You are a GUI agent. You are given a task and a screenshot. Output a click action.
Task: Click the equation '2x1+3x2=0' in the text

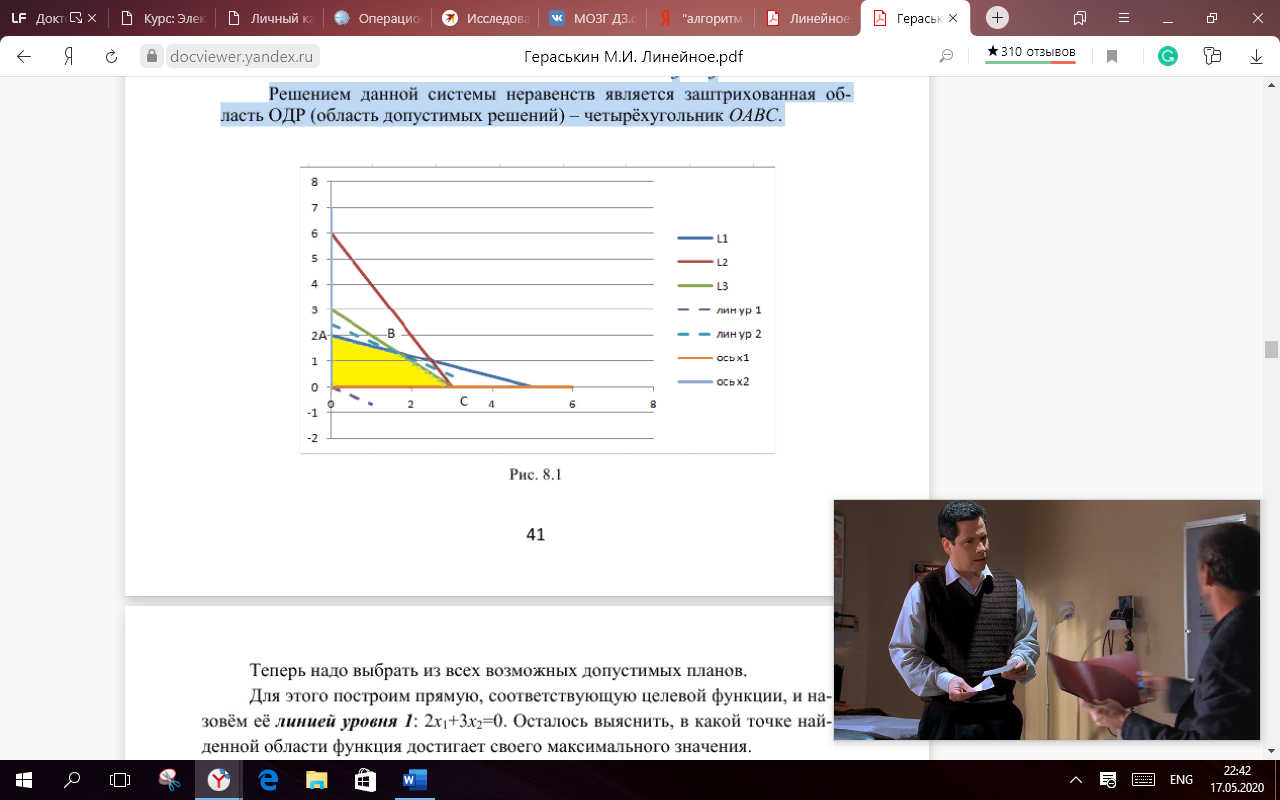click(x=456, y=722)
